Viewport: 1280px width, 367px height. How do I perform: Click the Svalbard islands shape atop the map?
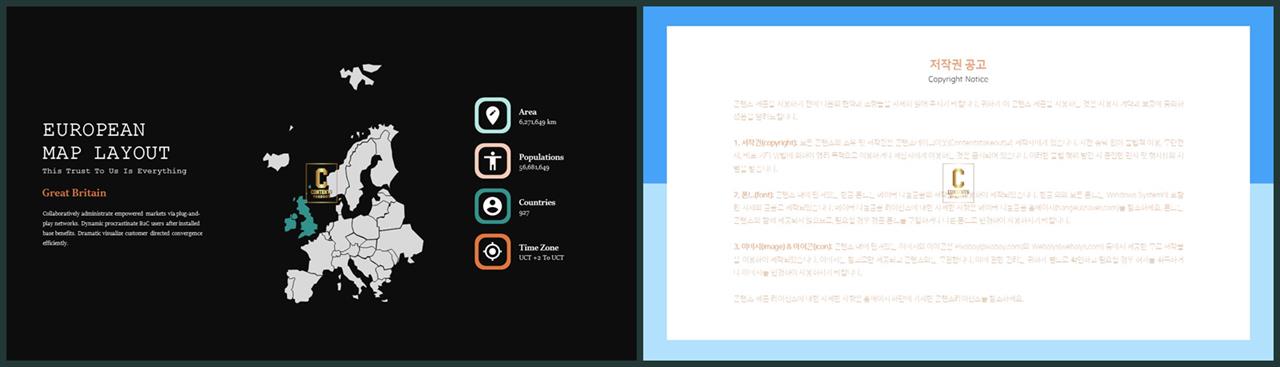[x=360, y=76]
